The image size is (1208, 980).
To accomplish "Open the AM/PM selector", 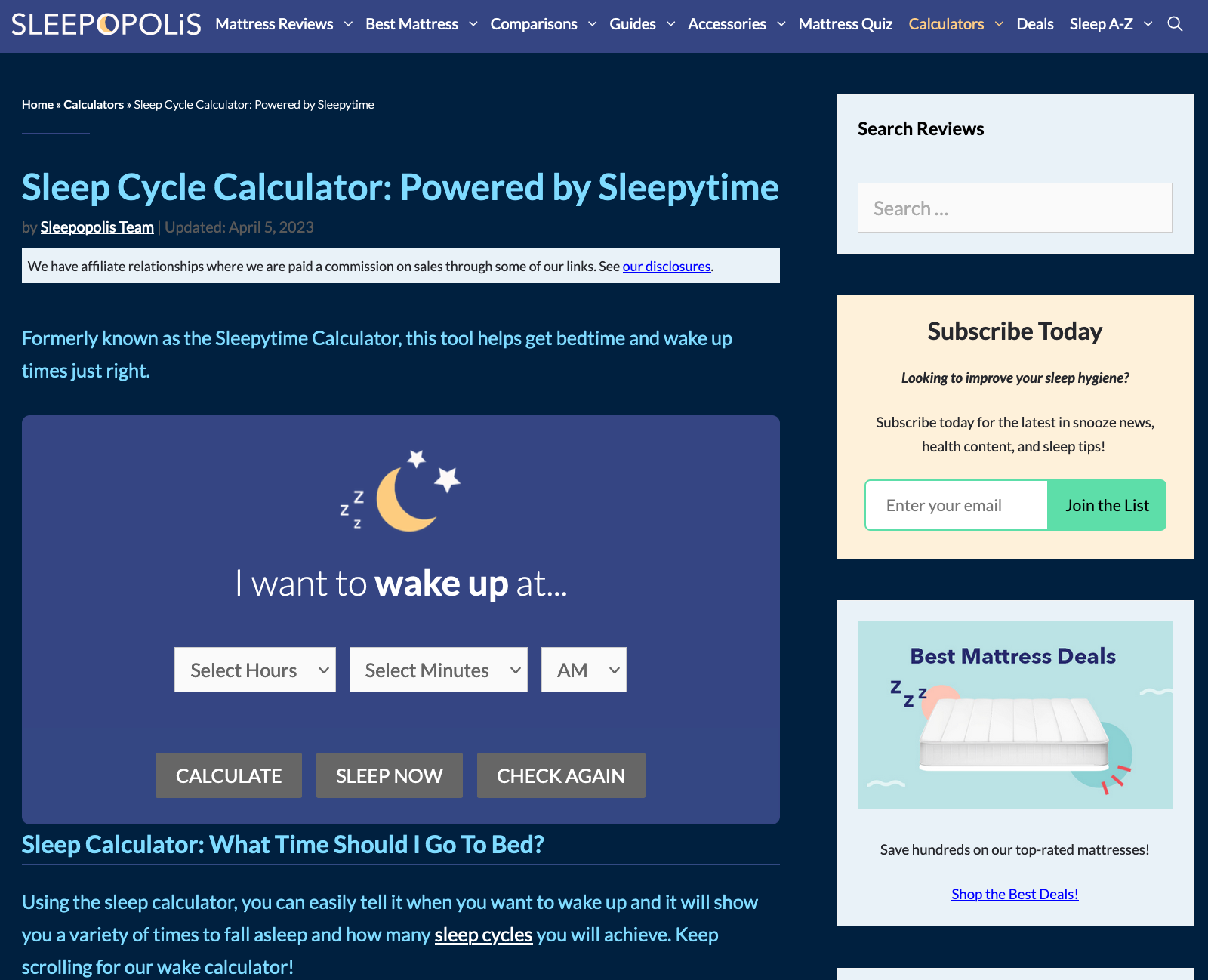I will point(583,670).
